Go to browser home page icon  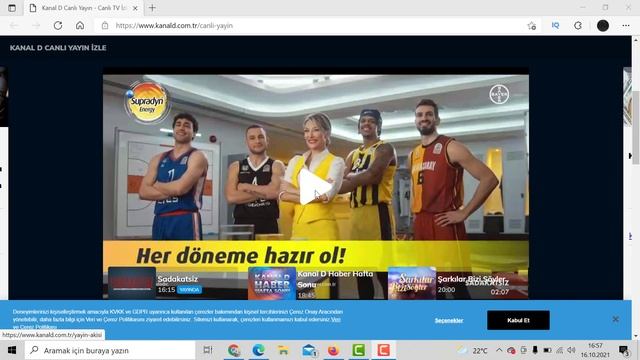(80, 25)
